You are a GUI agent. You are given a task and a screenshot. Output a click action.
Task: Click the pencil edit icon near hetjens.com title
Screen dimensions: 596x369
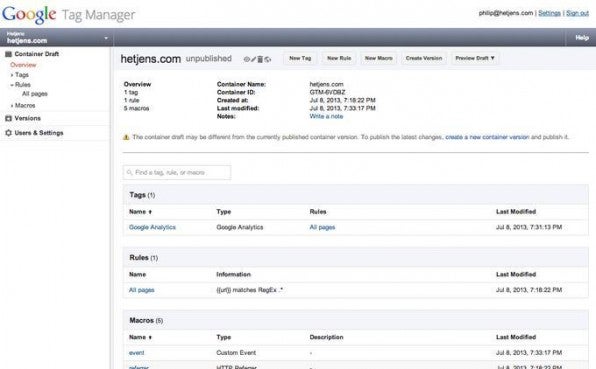click(253, 59)
